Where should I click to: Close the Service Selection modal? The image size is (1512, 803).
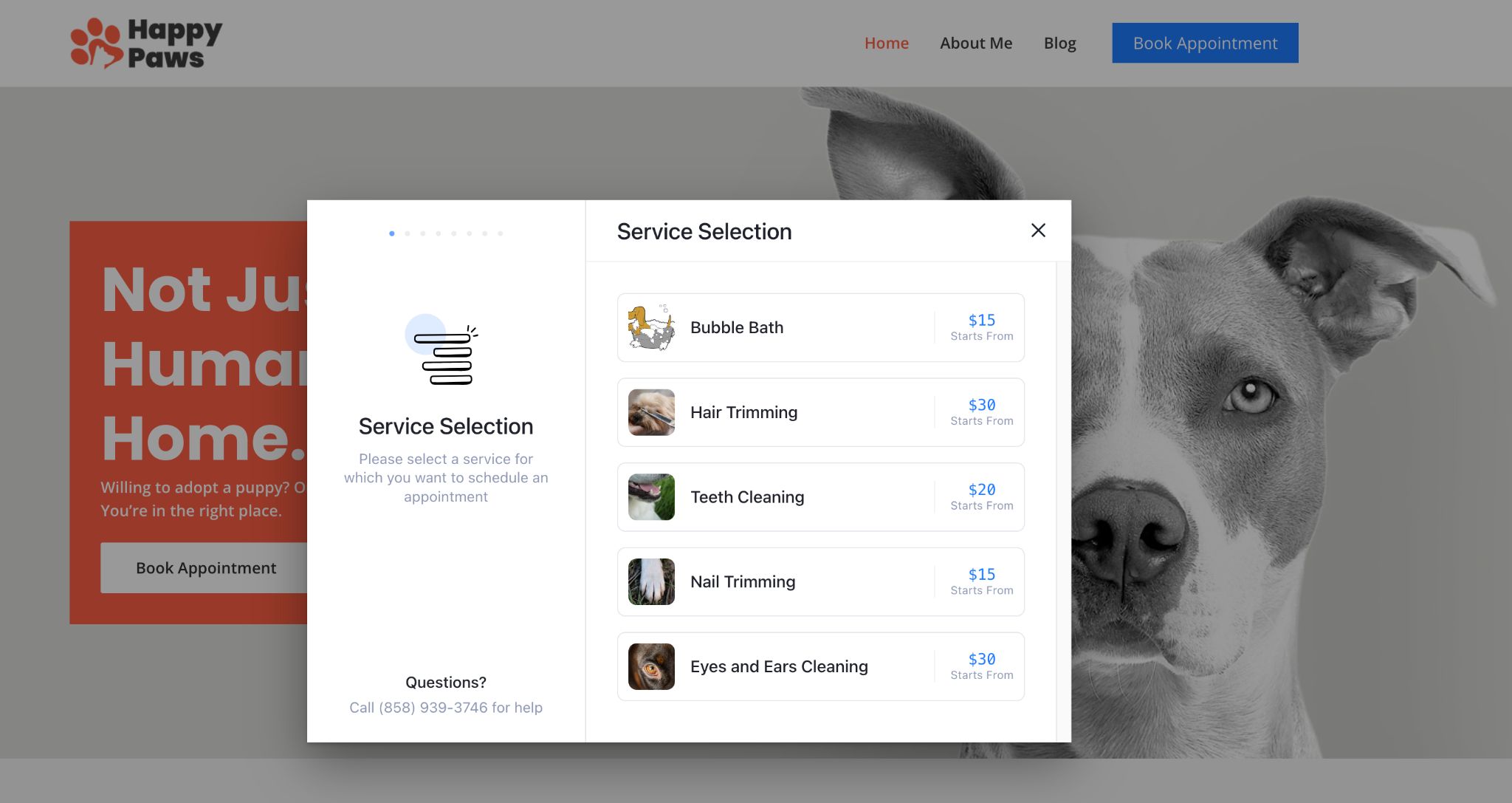tap(1038, 230)
